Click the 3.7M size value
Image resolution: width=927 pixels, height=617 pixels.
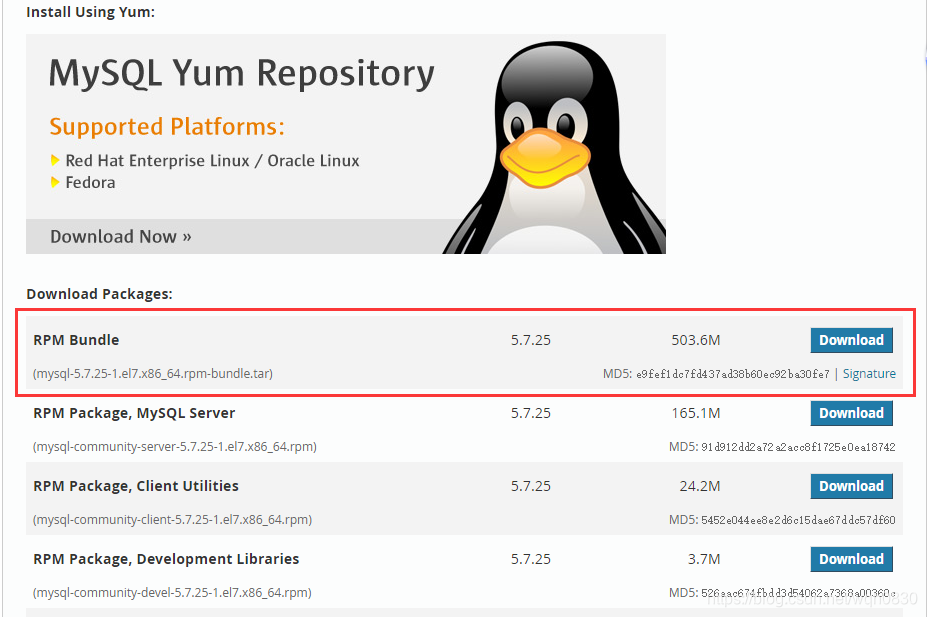click(704, 559)
